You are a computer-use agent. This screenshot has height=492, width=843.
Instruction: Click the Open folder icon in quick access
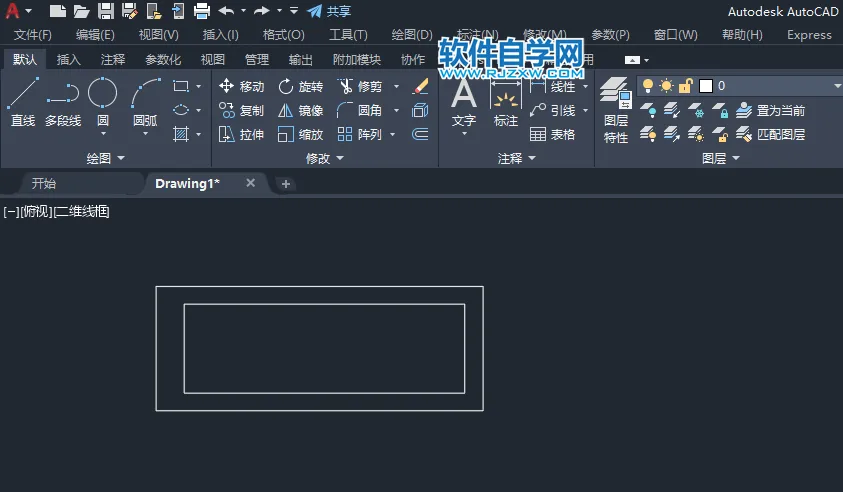(x=81, y=11)
